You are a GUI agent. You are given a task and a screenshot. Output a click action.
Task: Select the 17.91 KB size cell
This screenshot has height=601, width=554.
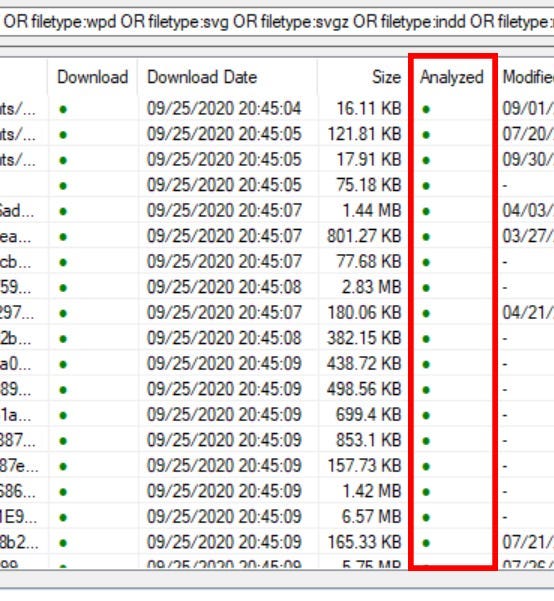[368, 159]
